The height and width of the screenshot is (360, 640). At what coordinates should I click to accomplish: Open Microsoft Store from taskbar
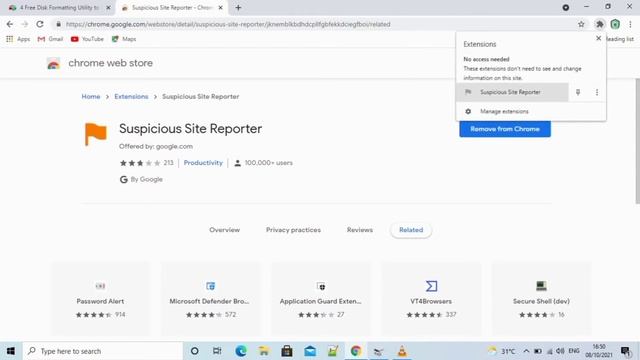pyautogui.click(x=287, y=351)
